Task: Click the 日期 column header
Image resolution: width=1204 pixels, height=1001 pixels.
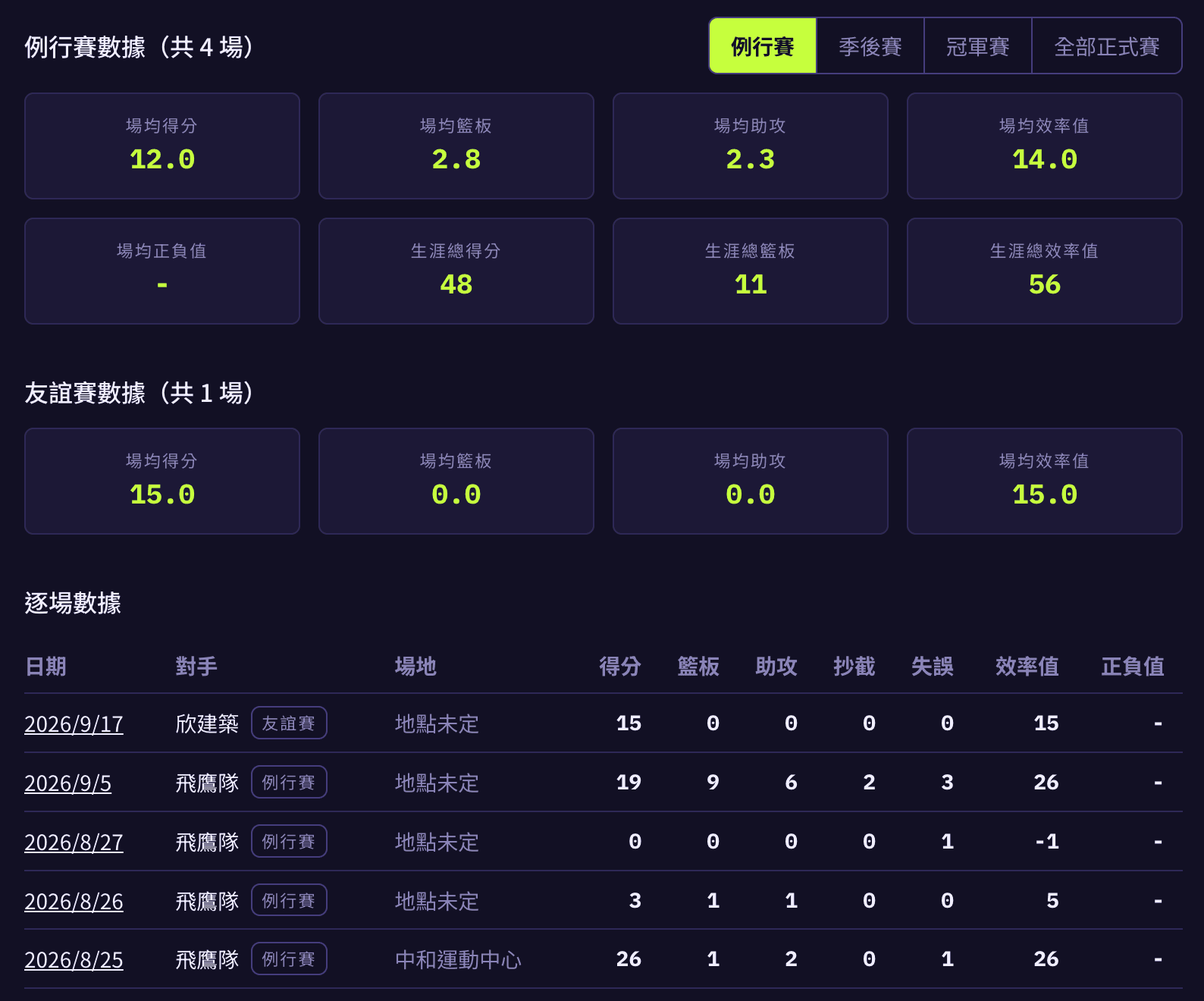Action: [45, 667]
